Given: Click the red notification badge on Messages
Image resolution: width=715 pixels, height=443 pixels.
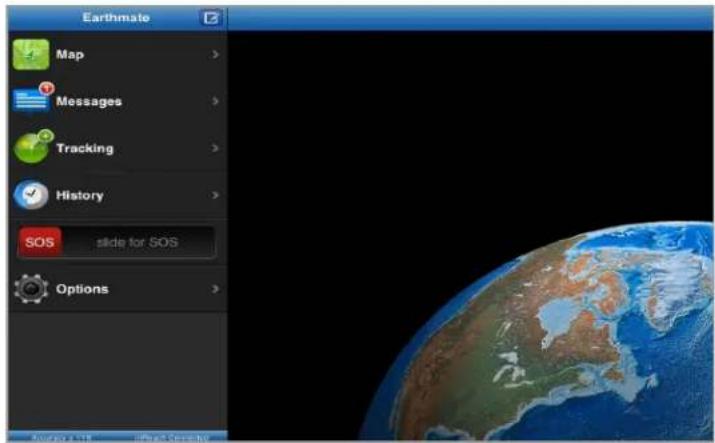Looking at the screenshot, I should pos(46,88).
